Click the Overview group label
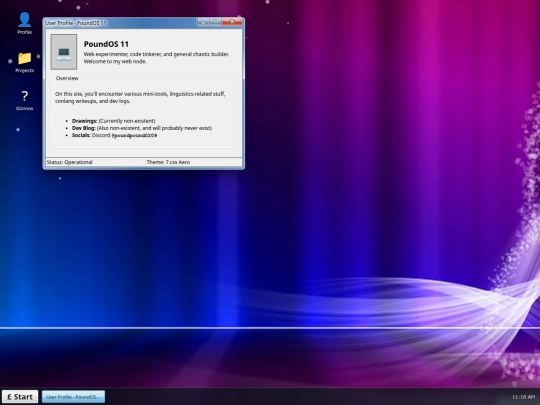The width and height of the screenshot is (540, 405). click(x=67, y=78)
